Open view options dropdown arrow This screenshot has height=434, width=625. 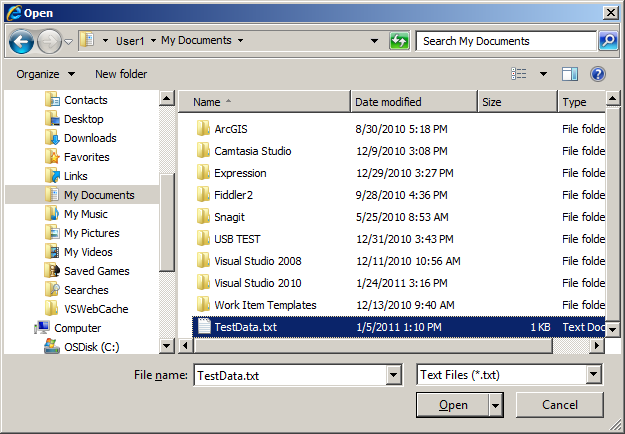[x=543, y=74]
